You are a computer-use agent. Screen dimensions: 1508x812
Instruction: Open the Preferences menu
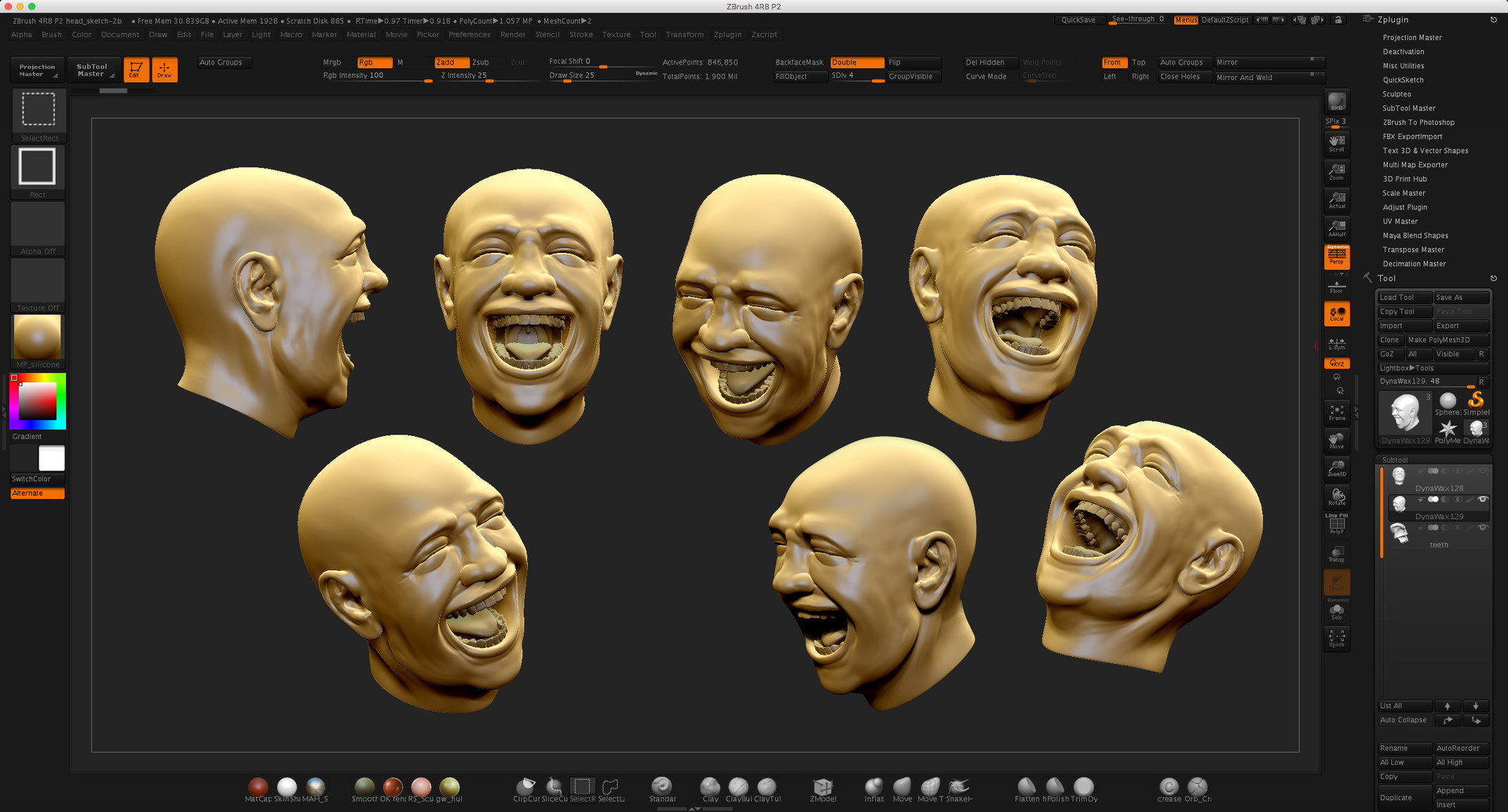pos(470,35)
